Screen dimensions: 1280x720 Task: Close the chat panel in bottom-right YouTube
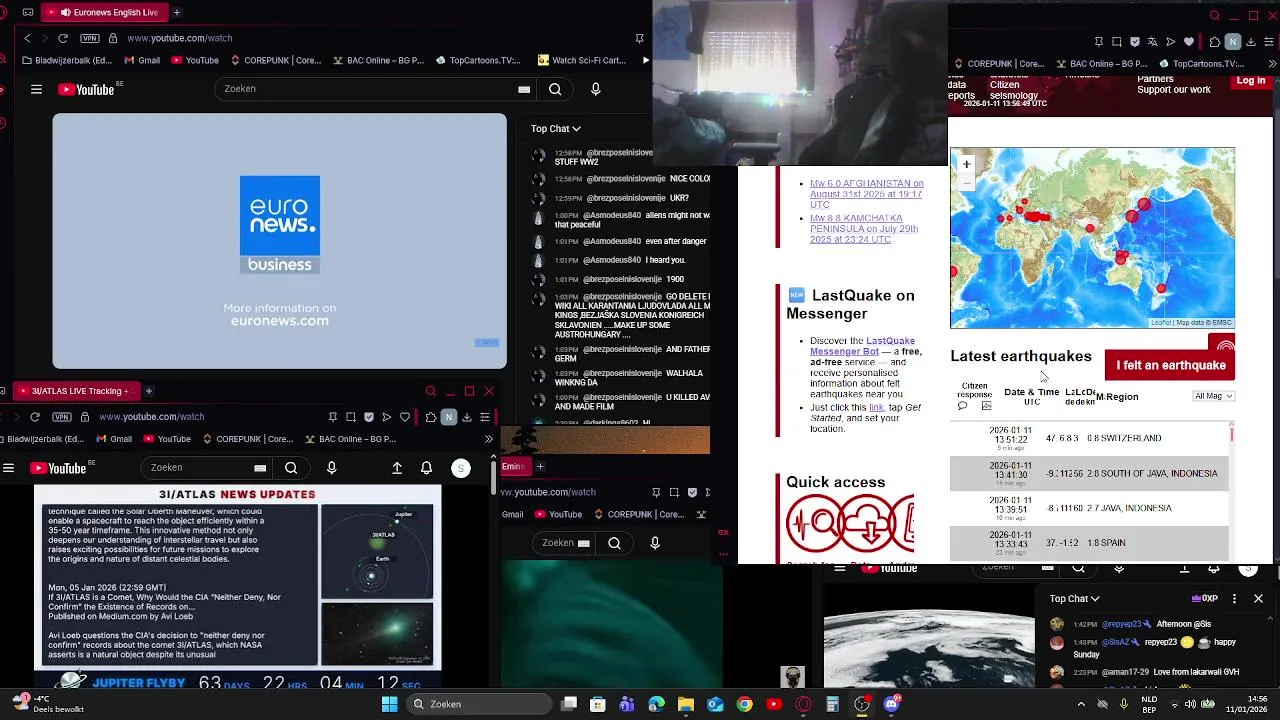[1258, 598]
